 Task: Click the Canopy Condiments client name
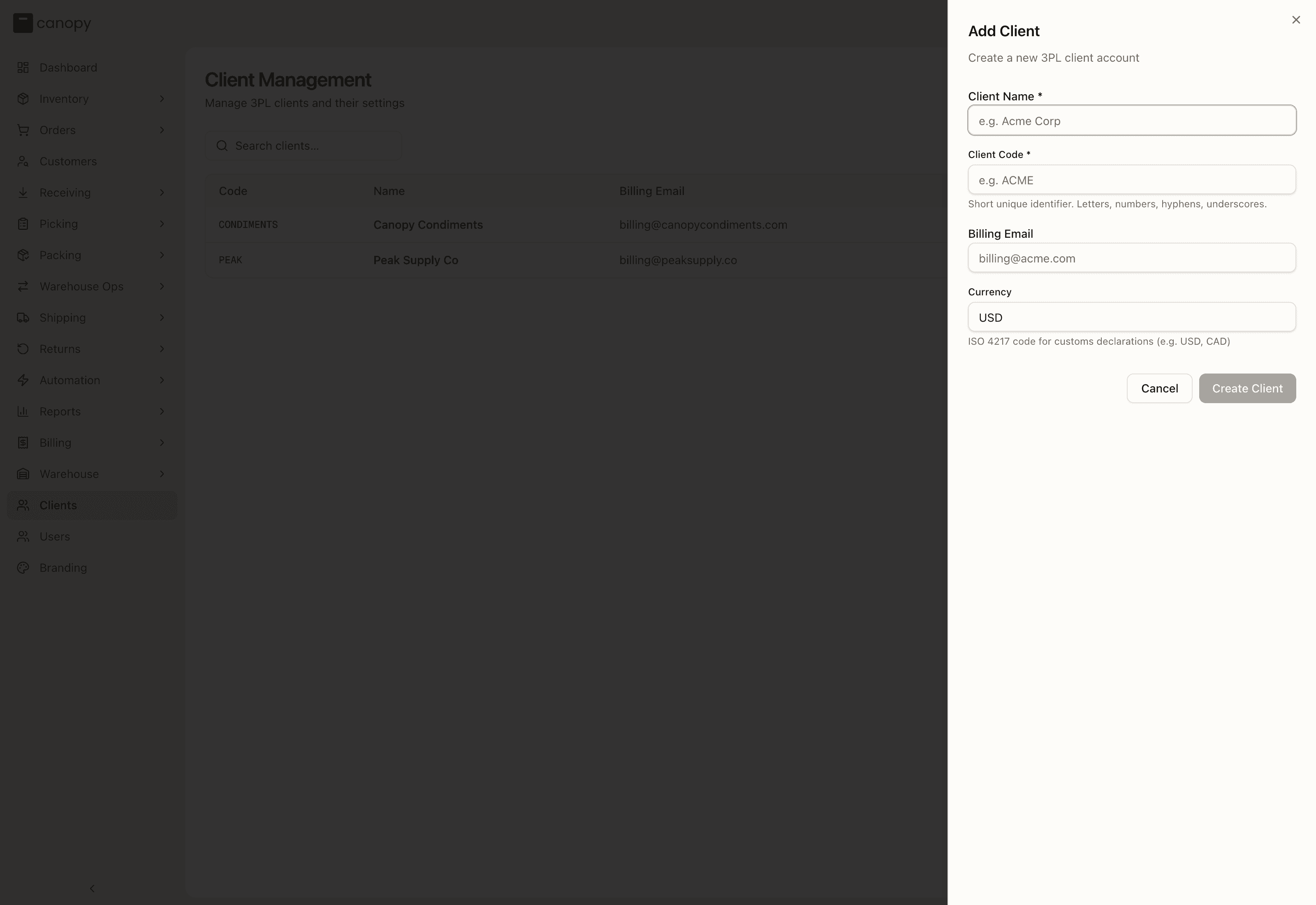pos(428,225)
